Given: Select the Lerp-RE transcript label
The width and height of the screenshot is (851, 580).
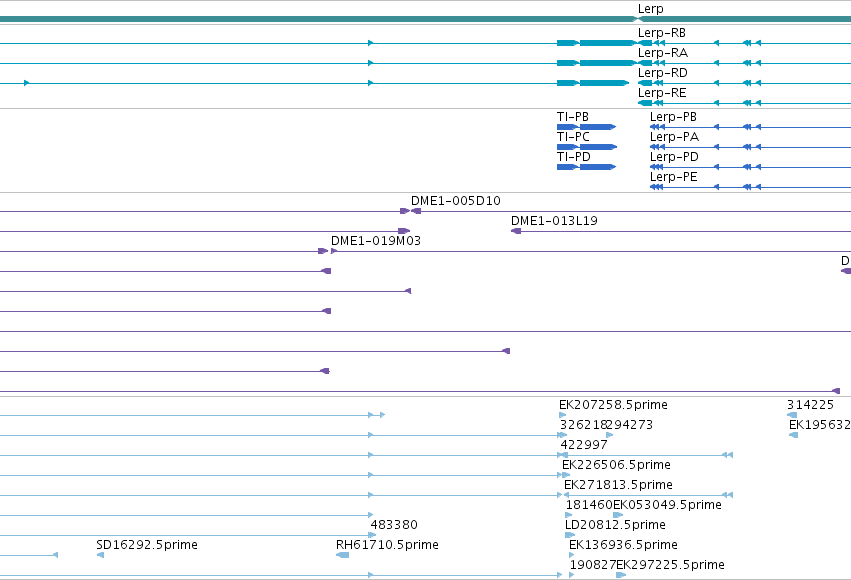Looking at the screenshot, I should 662,93.
